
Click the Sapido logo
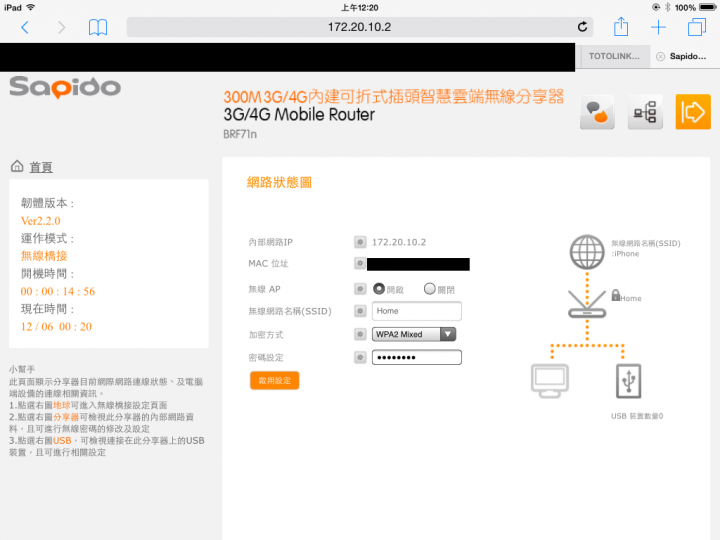[65, 87]
